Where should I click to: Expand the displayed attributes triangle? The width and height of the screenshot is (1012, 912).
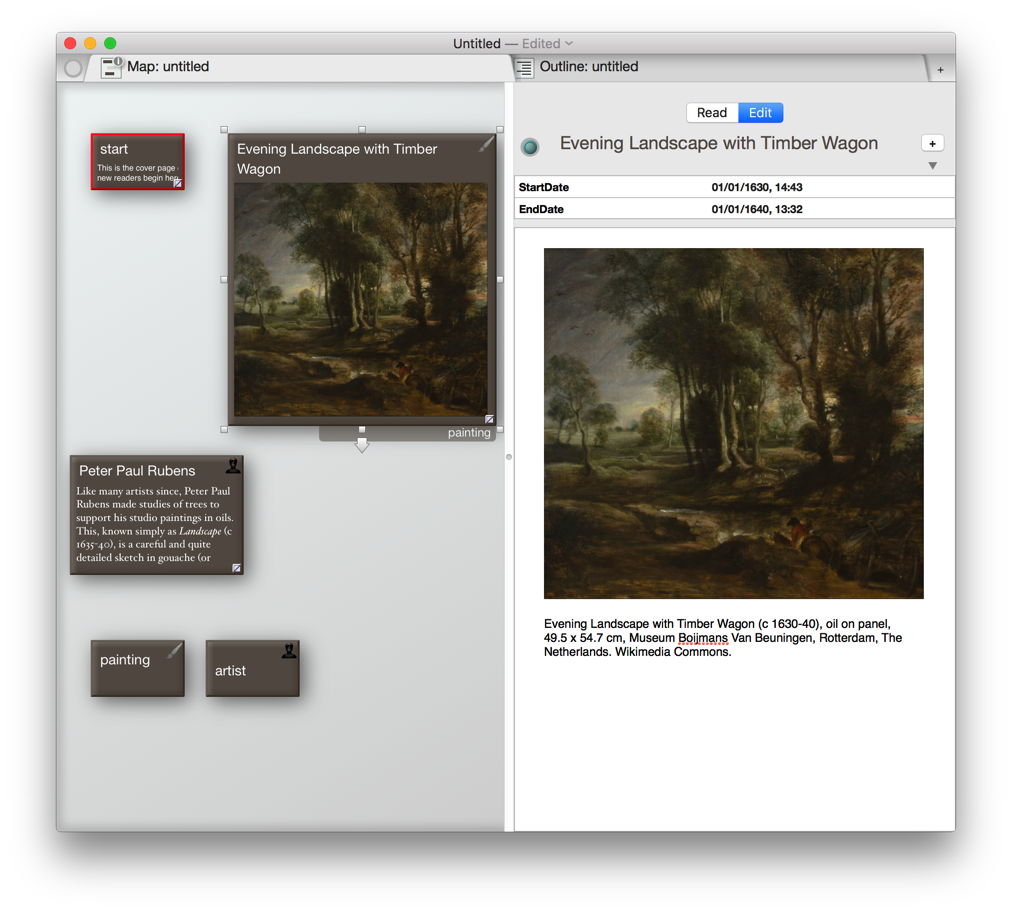[933, 166]
